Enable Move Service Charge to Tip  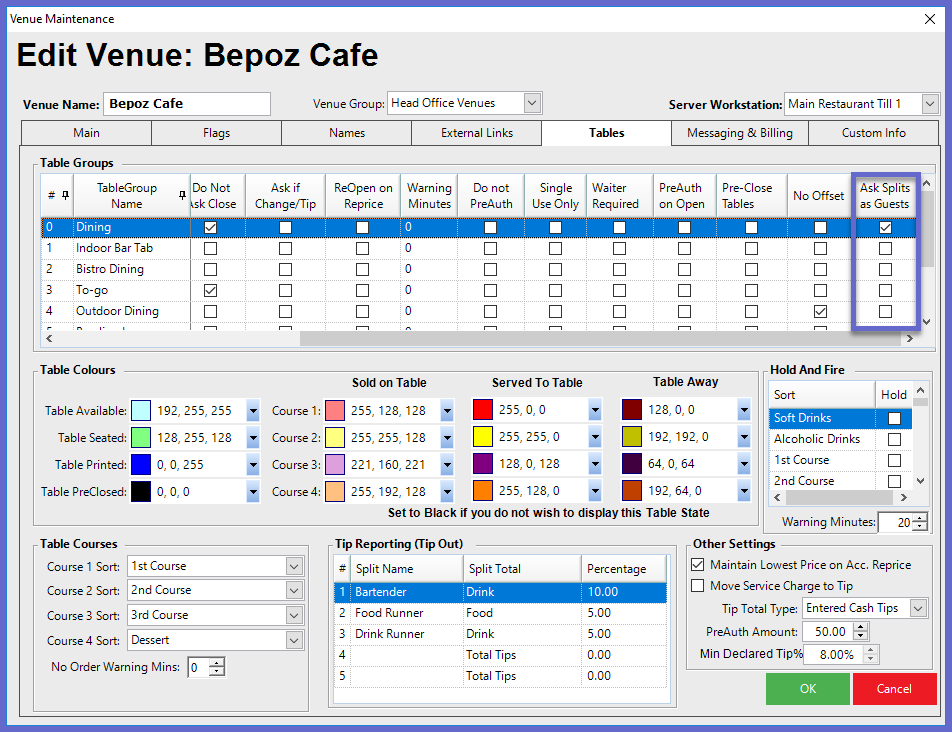point(698,586)
